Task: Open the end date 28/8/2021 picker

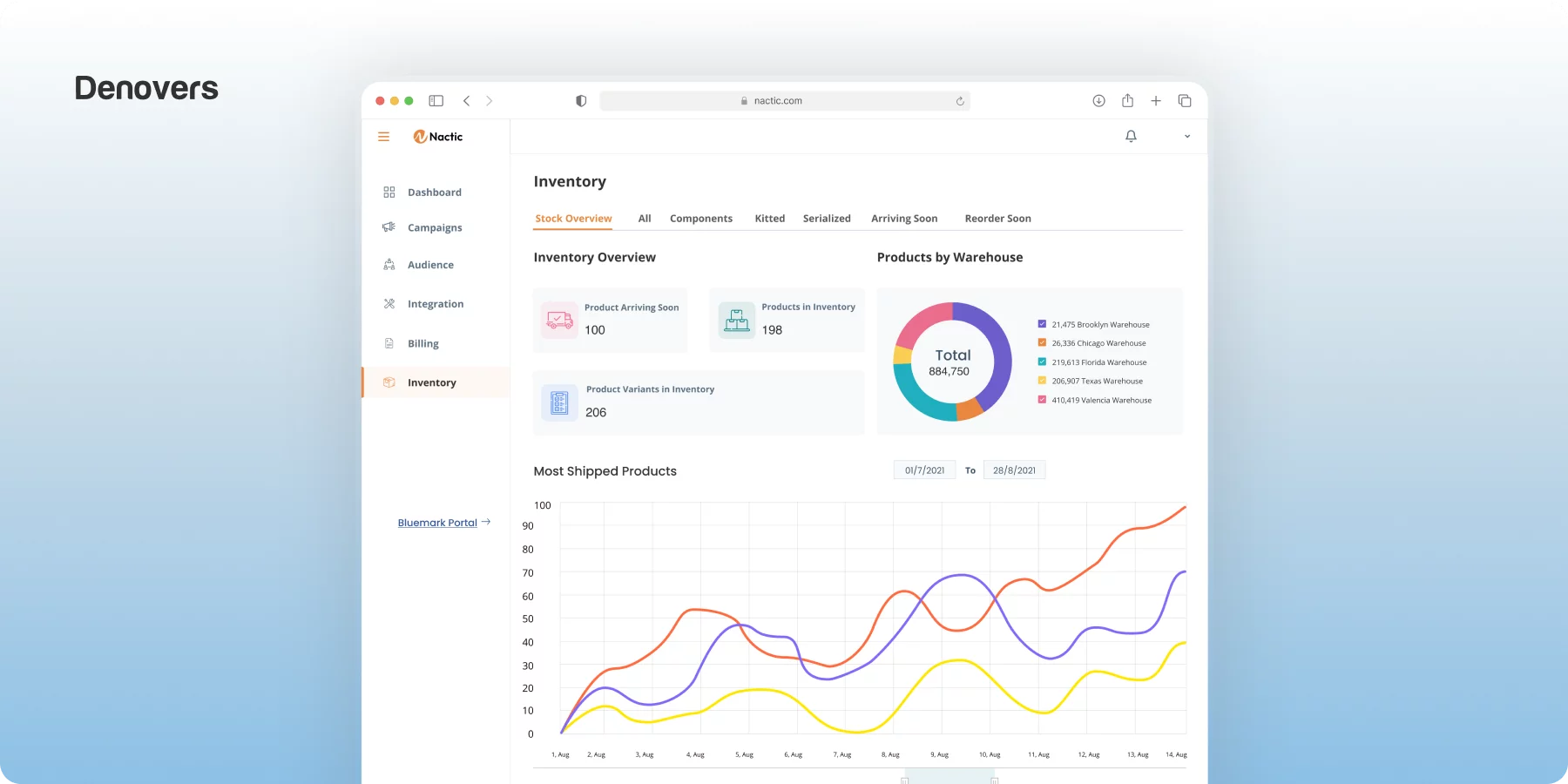Action: [1014, 470]
